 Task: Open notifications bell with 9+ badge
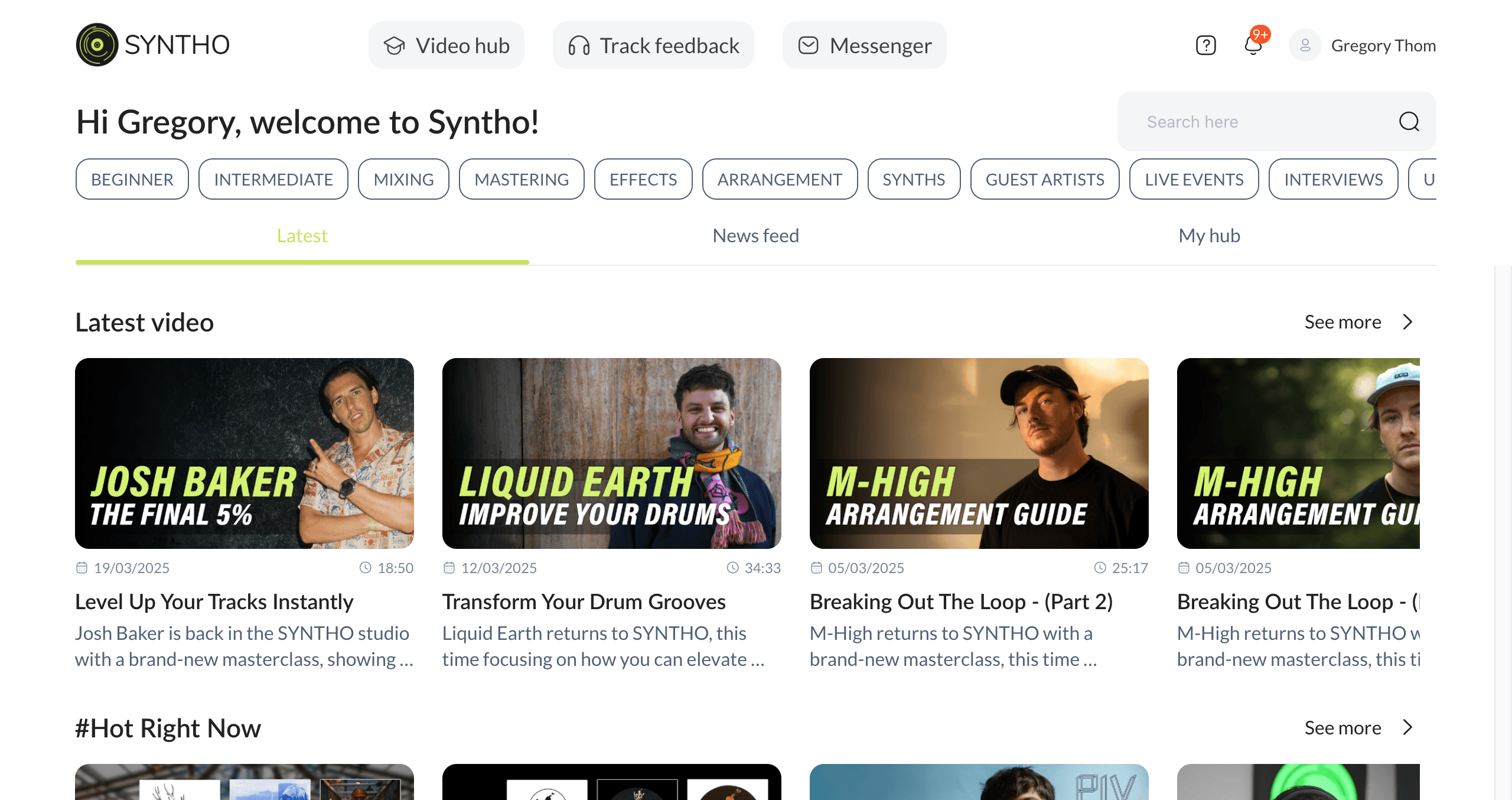point(1253,45)
